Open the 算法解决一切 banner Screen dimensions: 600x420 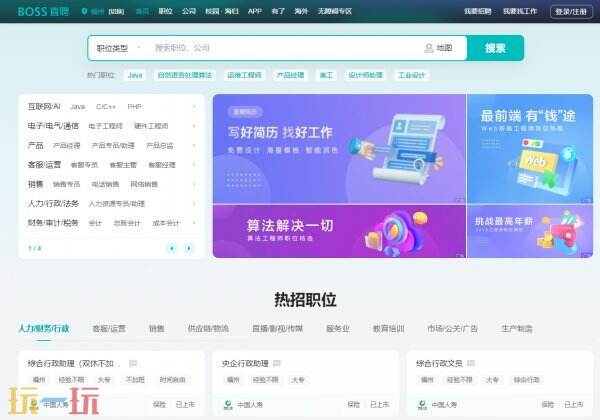click(339, 231)
